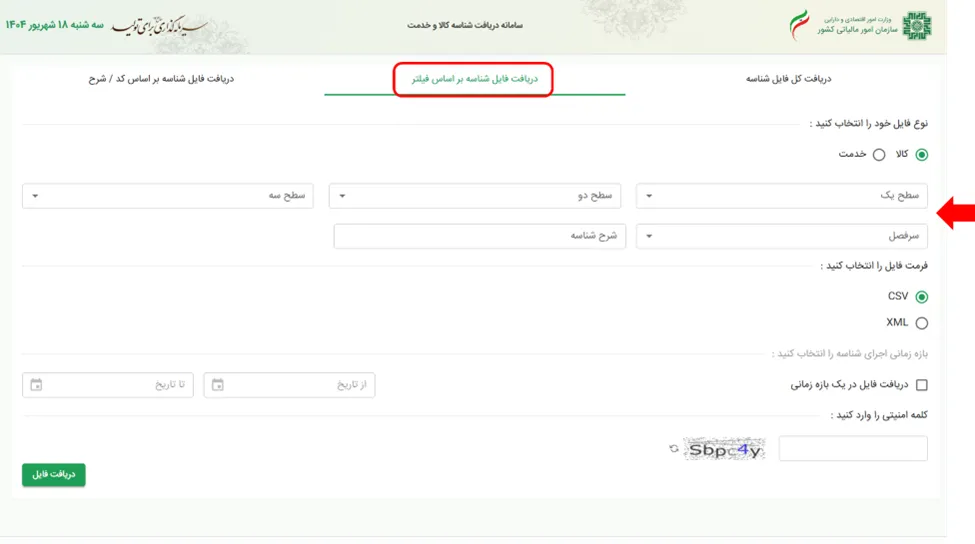
Task: Click the tax organization logo at top right
Action: pyautogui.click(x=917, y=25)
